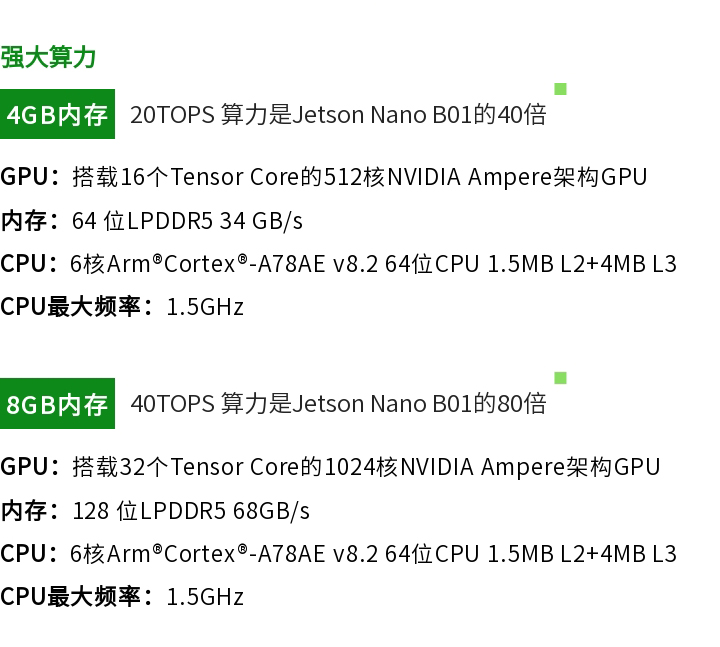Click the 1024核NVIDIA Ampere GPU line
The width and height of the screenshot is (720, 647).
click(x=330, y=467)
